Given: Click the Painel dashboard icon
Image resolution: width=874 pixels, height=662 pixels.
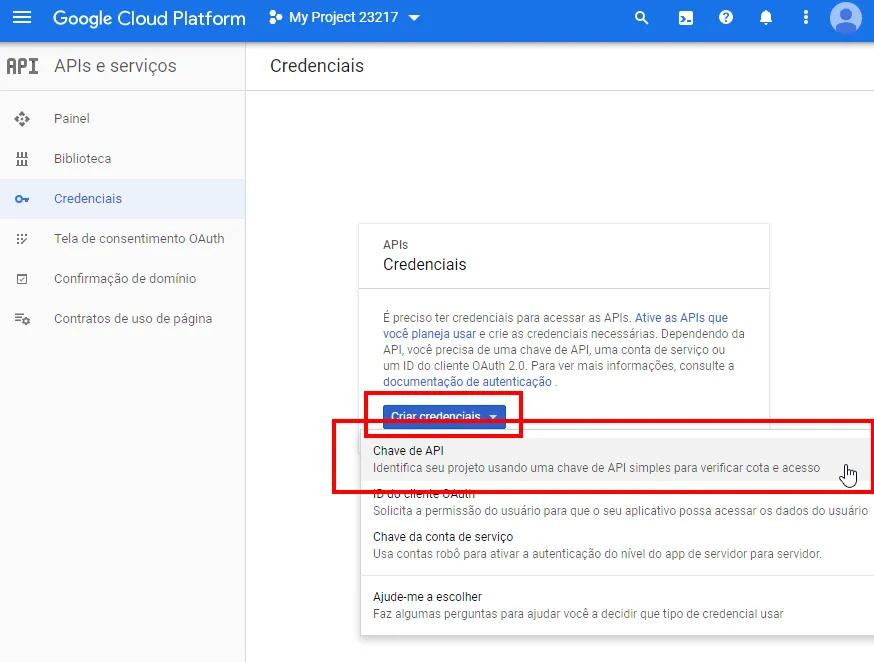Looking at the screenshot, I should 21,119.
